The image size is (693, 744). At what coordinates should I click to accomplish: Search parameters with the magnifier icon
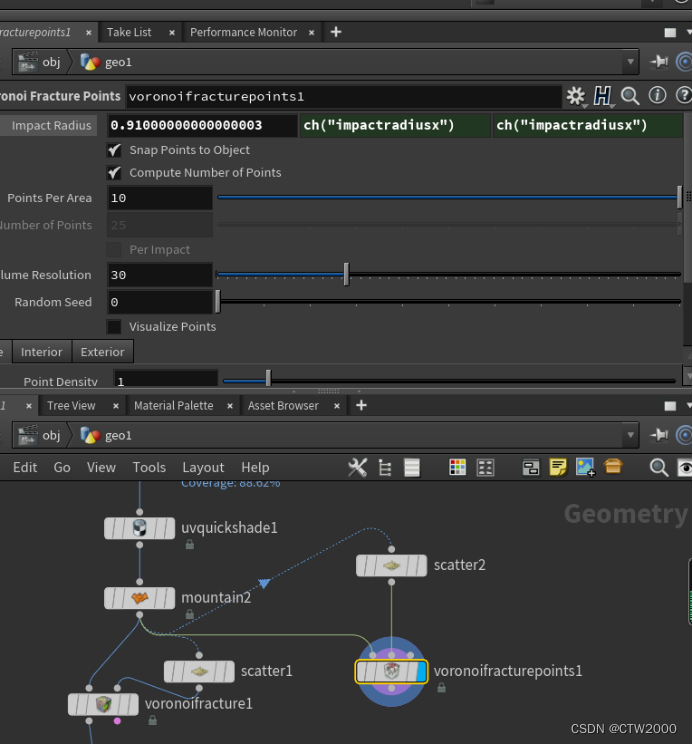[x=630, y=96]
